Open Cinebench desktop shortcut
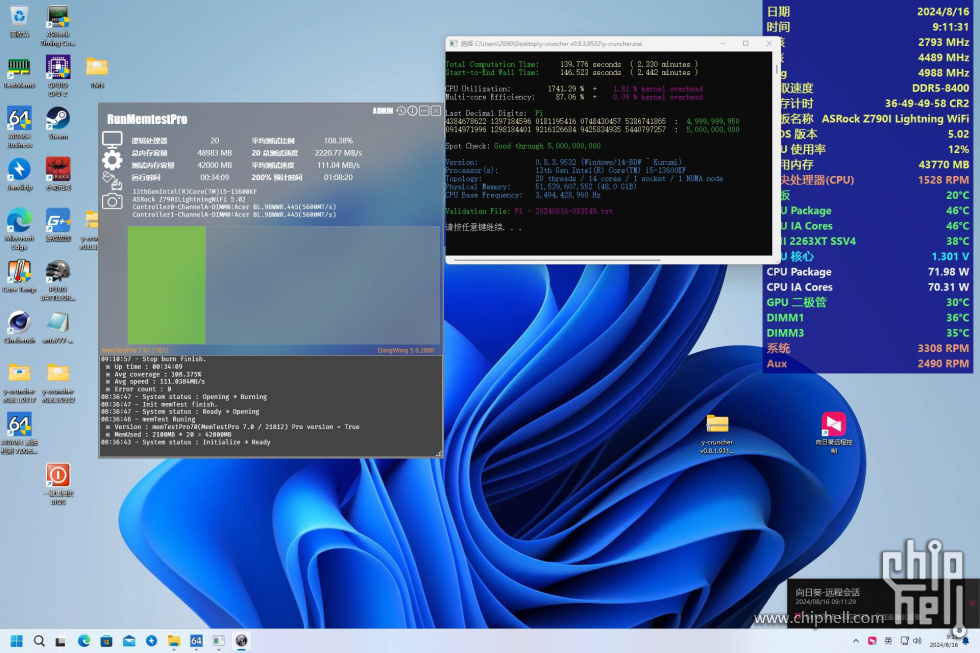Viewport: 980px width, 653px height. click(19, 328)
